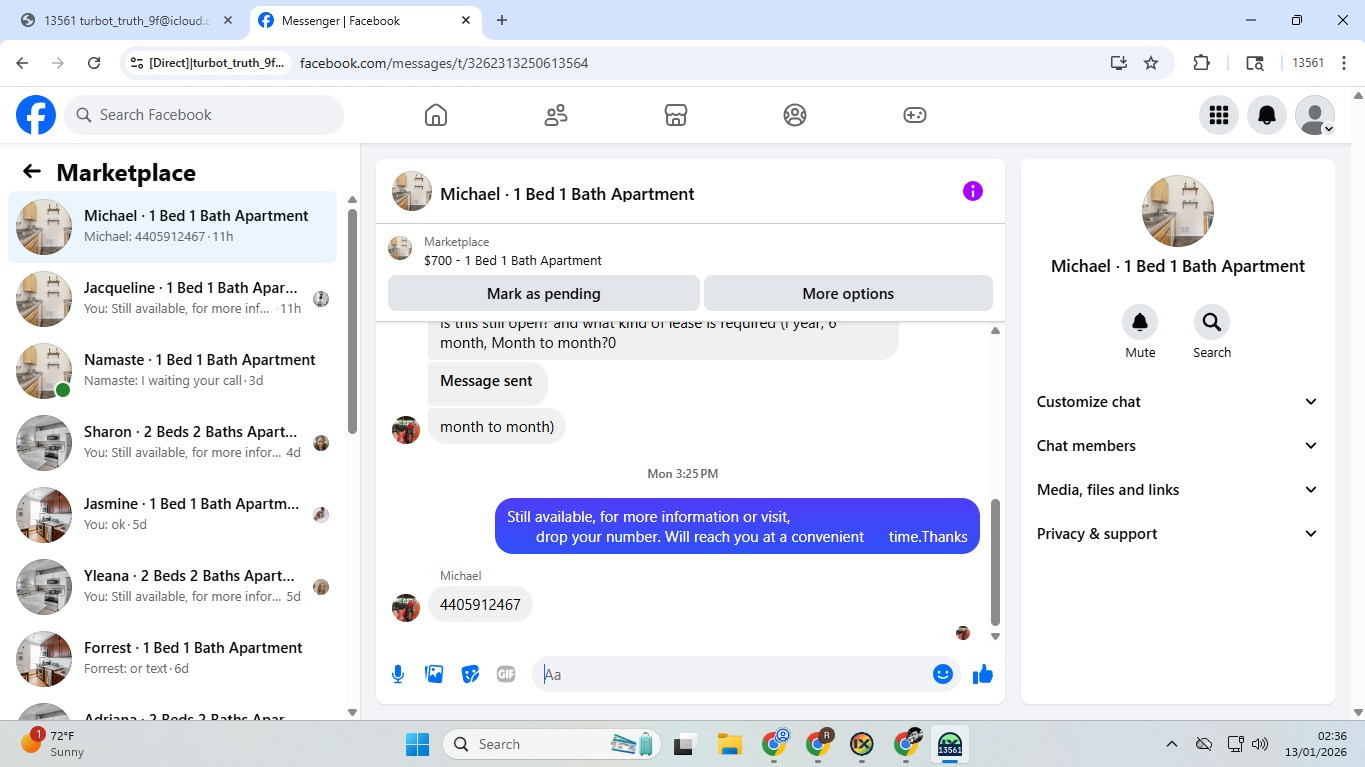Screen dimensions: 1365x767
Task: Focus the Aa message input field
Action: click(735, 674)
